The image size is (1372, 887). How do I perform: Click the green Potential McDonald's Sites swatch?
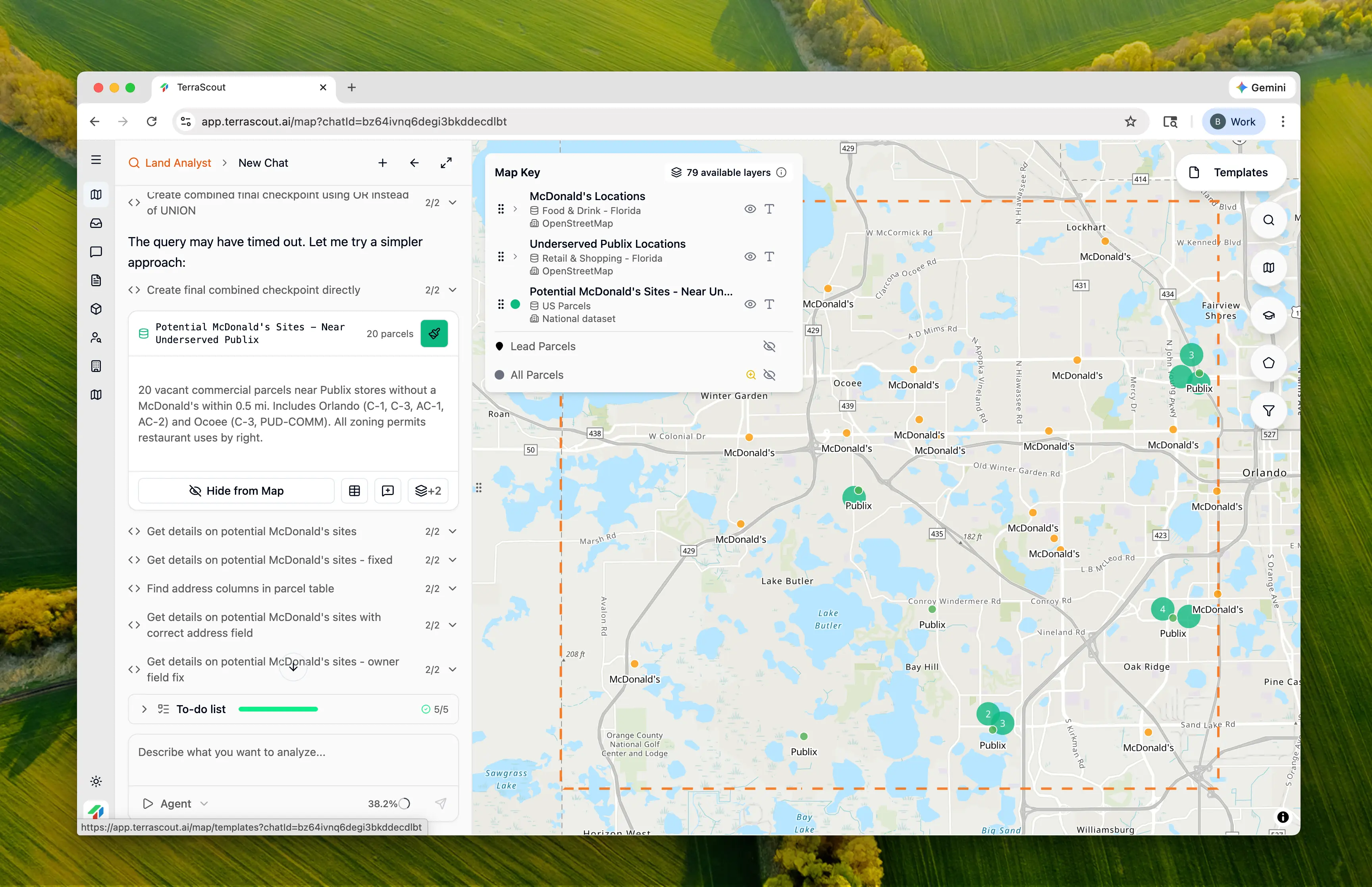515,304
